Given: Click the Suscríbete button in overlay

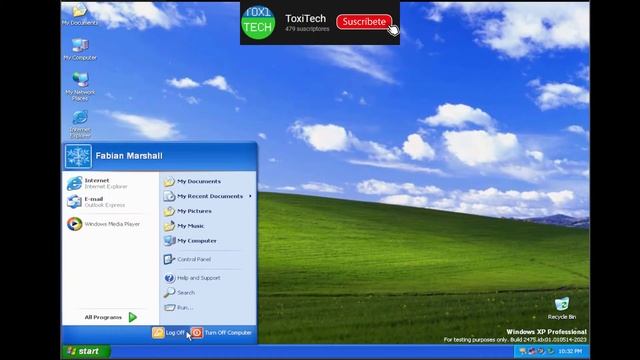Looking at the screenshot, I should pyautogui.click(x=364, y=22).
